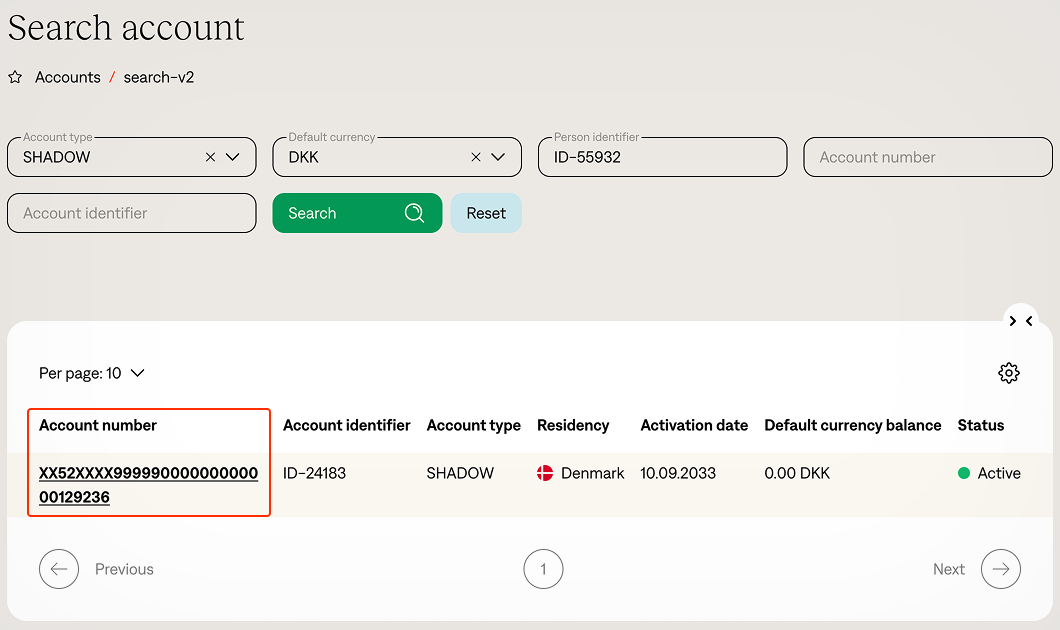
Task: Clear the DKK default currency selection
Action: click(476, 157)
